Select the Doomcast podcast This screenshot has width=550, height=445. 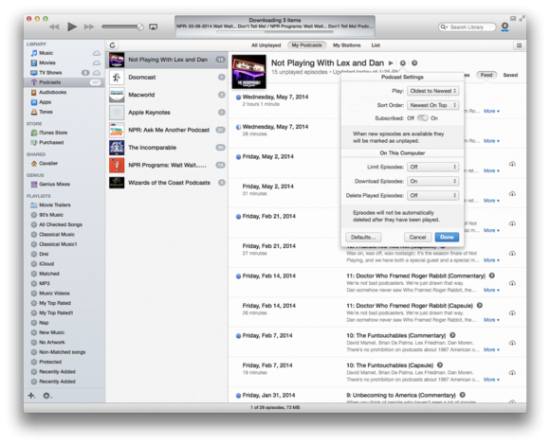(x=167, y=77)
